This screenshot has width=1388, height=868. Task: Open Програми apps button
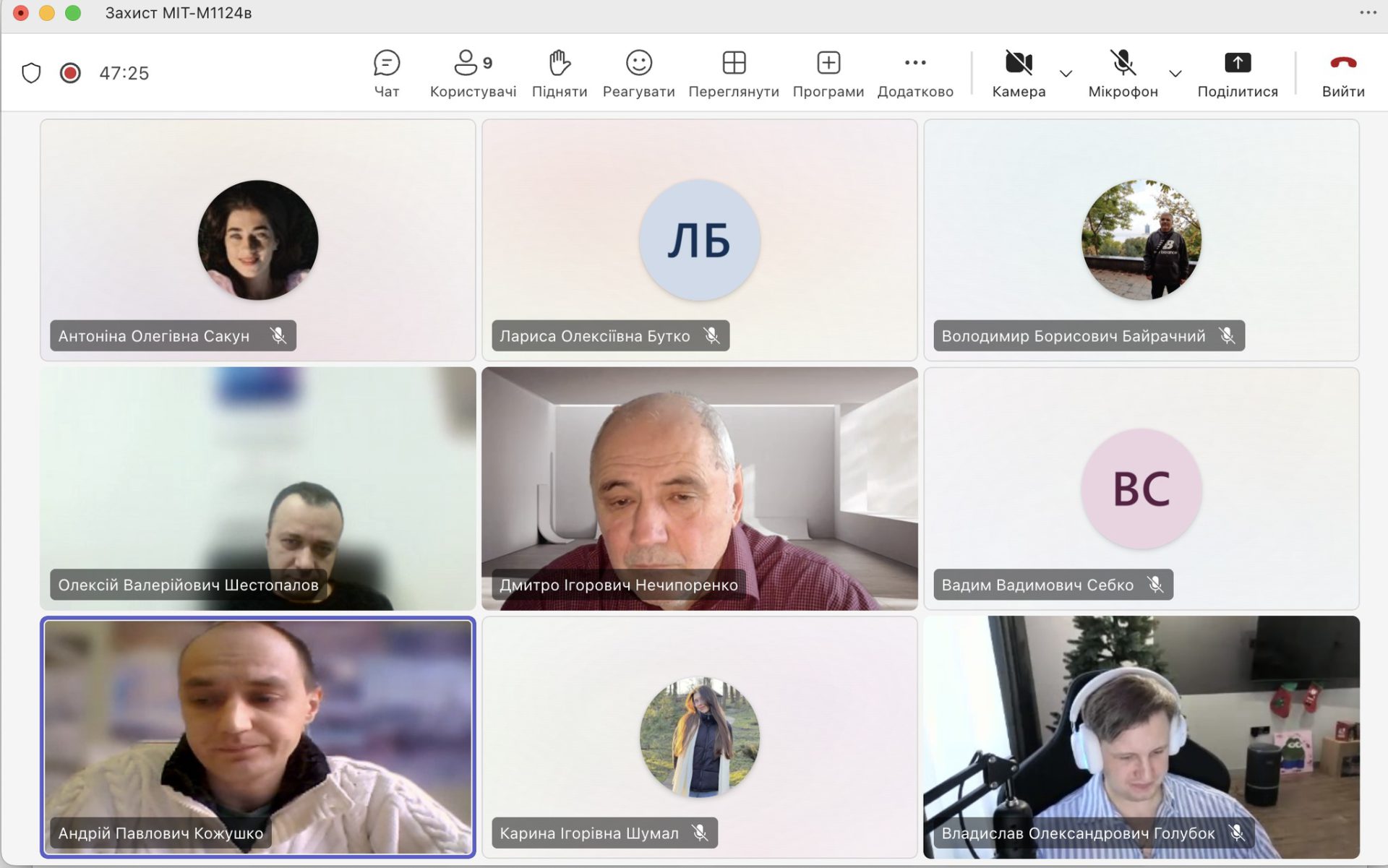coord(828,64)
